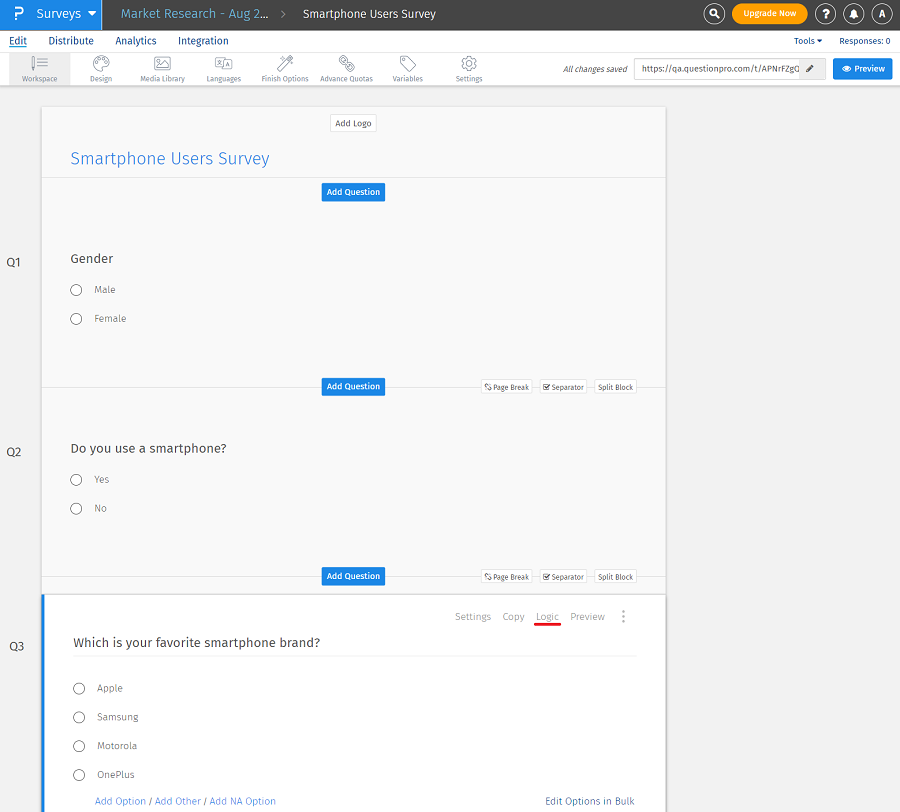Open the Tools dropdown

tap(806, 40)
